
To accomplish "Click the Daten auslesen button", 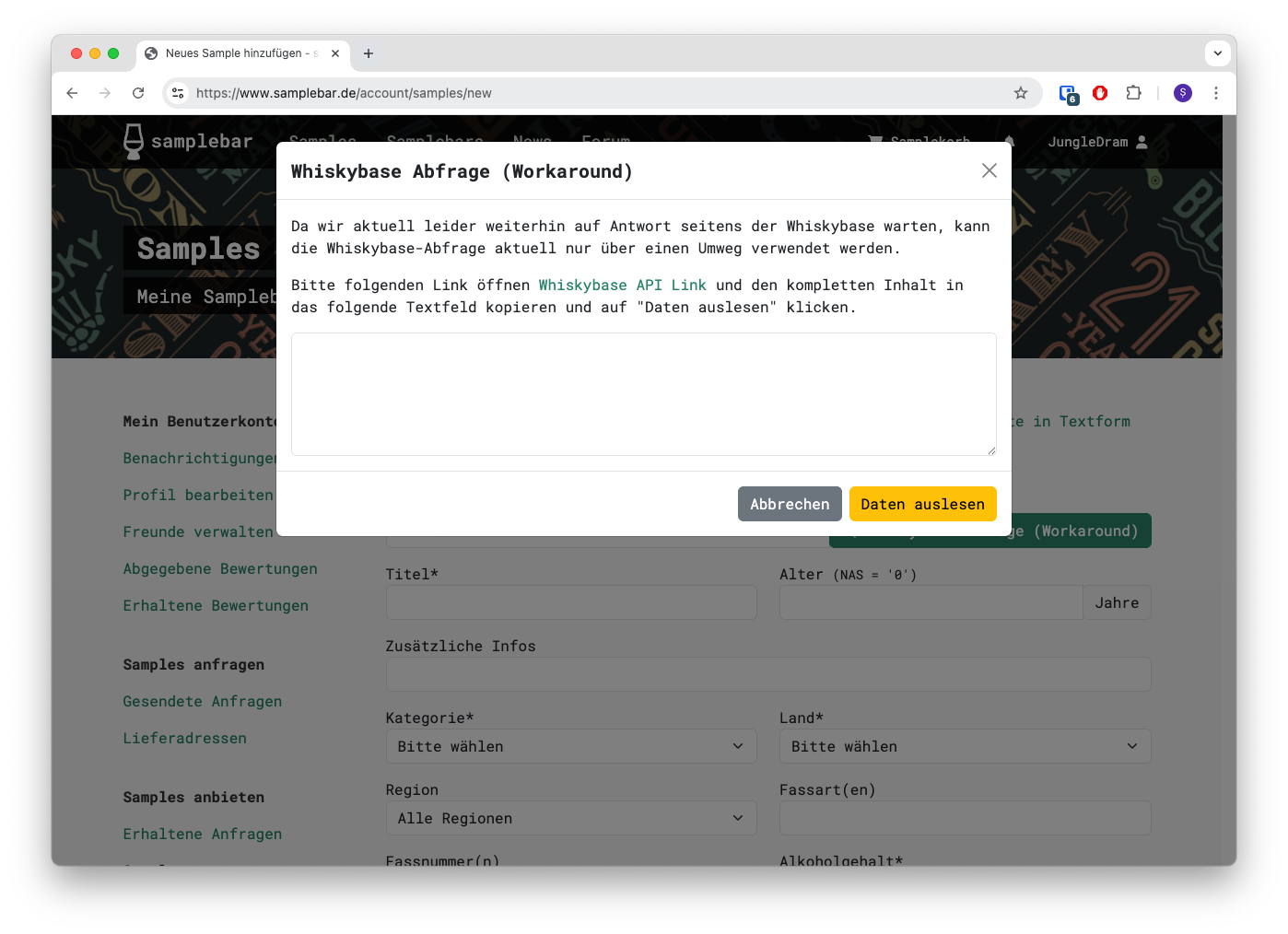I will point(922,504).
